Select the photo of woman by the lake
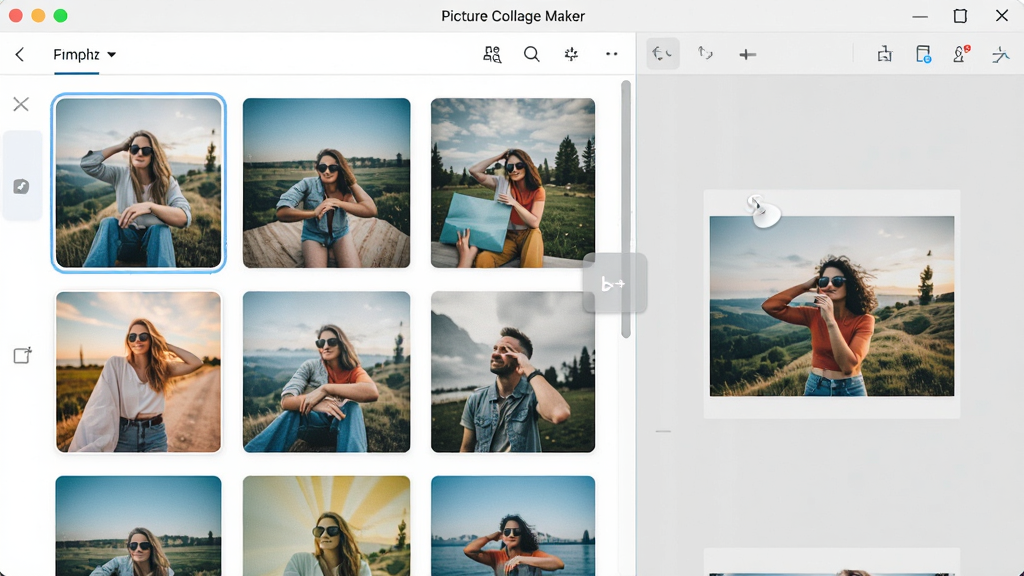The height and width of the screenshot is (576, 1024). (513, 526)
